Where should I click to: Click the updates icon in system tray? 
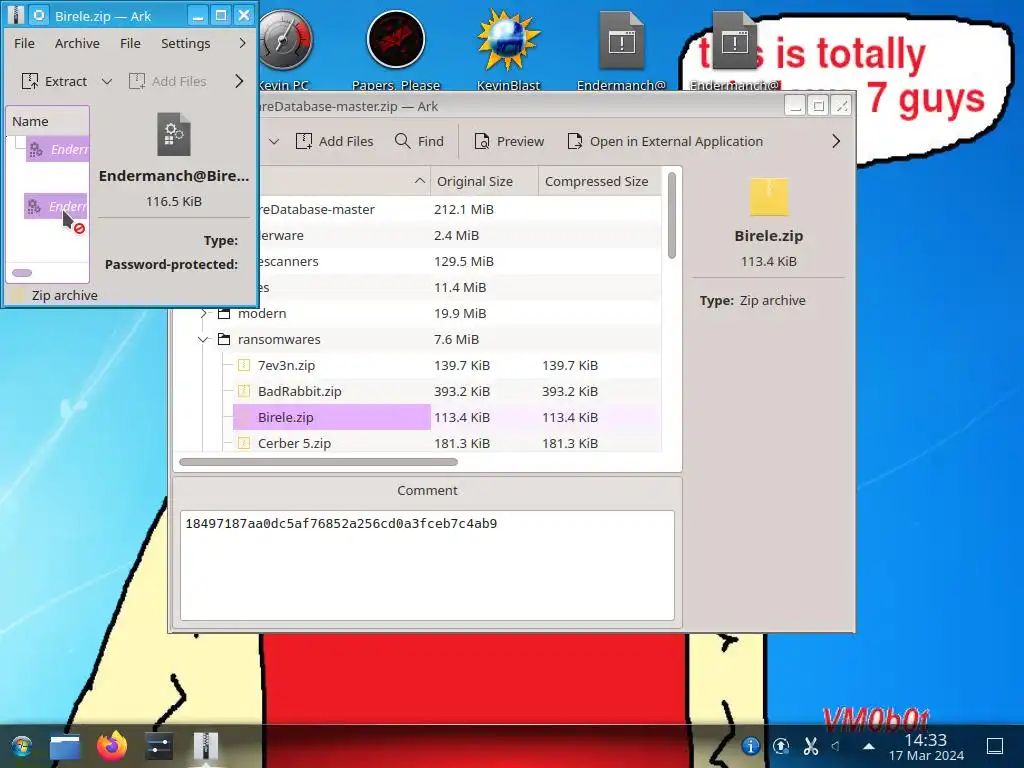(x=781, y=746)
